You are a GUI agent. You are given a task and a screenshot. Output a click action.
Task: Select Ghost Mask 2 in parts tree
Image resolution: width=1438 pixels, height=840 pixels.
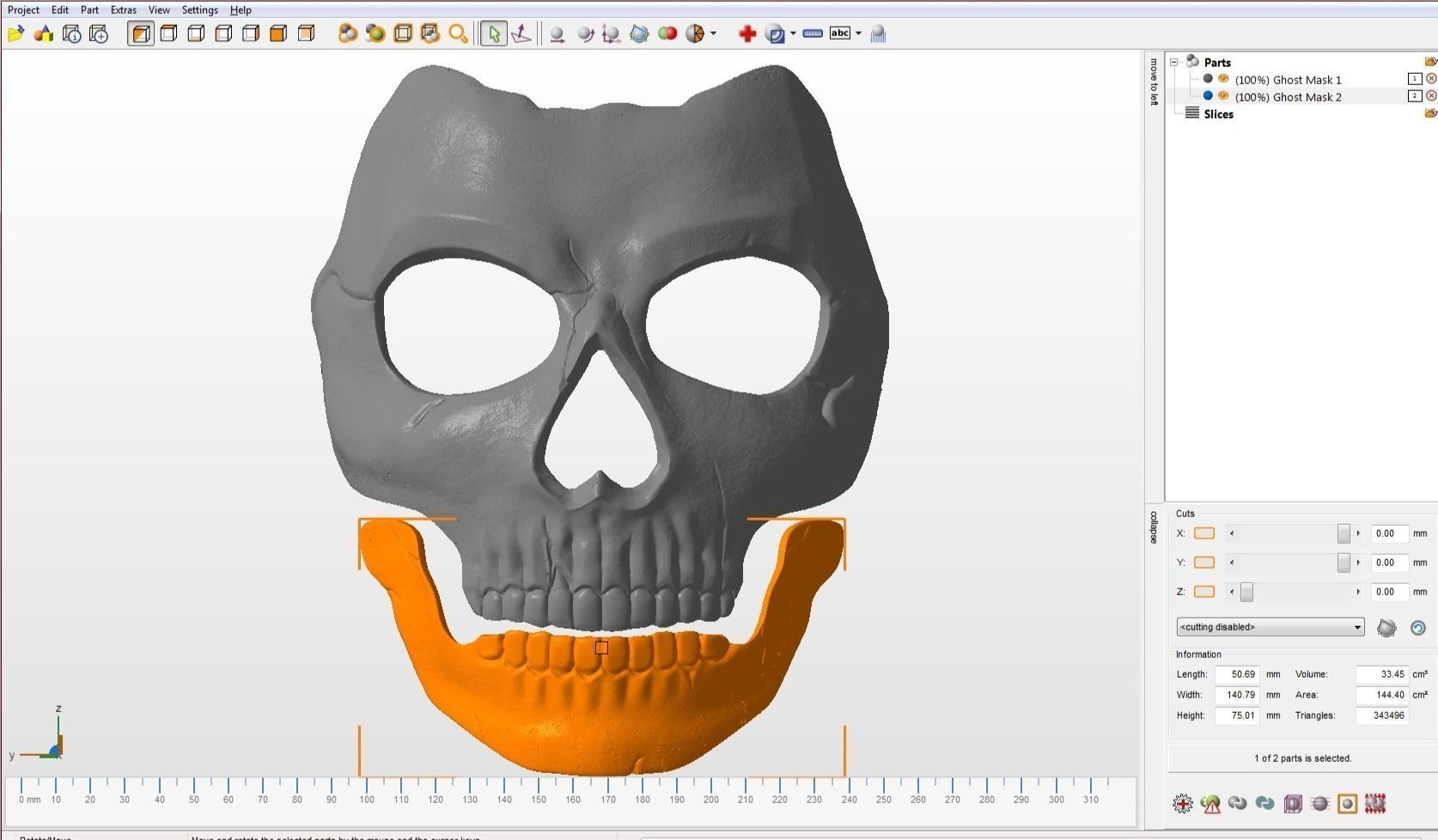coord(1288,97)
